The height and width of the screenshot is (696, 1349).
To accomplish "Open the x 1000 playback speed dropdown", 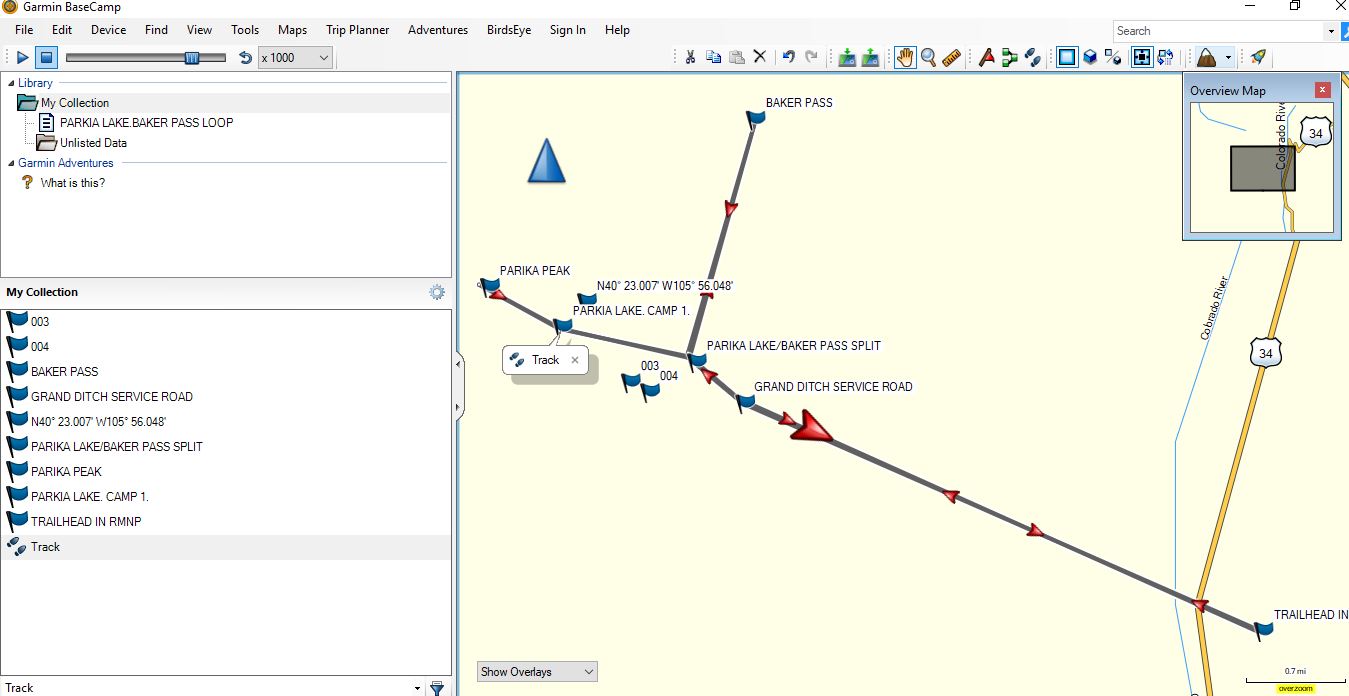I will click(295, 58).
